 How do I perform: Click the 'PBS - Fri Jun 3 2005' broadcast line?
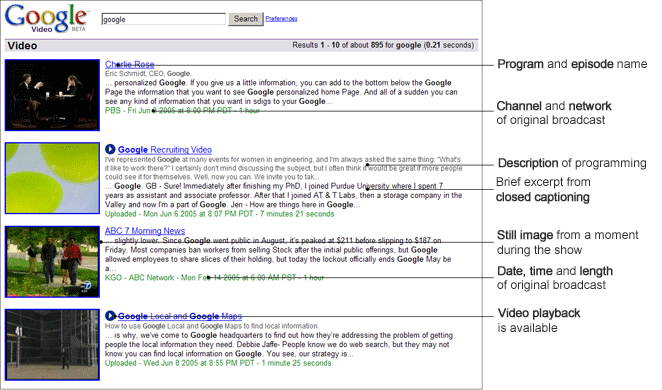point(182,110)
